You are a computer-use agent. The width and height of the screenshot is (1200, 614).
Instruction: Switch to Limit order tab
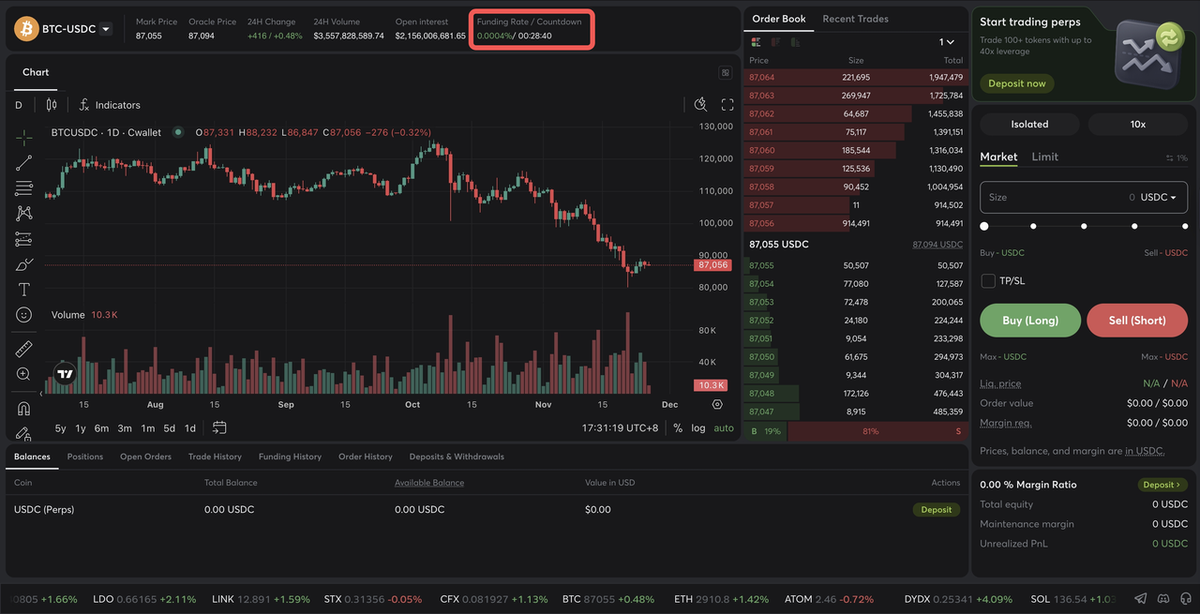click(1045, 157)
